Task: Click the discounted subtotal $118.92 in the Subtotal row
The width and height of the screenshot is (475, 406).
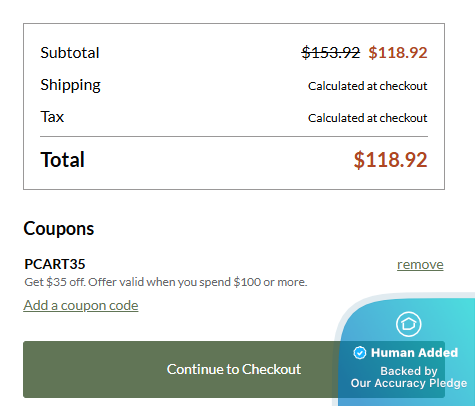Action: coord(398,53)
